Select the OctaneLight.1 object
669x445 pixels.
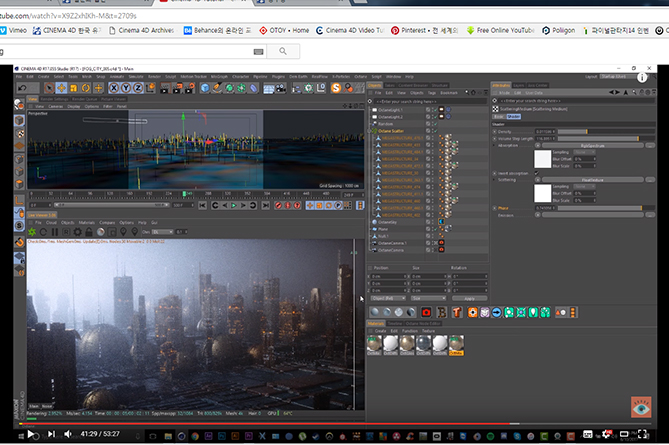tap(390, 110)
